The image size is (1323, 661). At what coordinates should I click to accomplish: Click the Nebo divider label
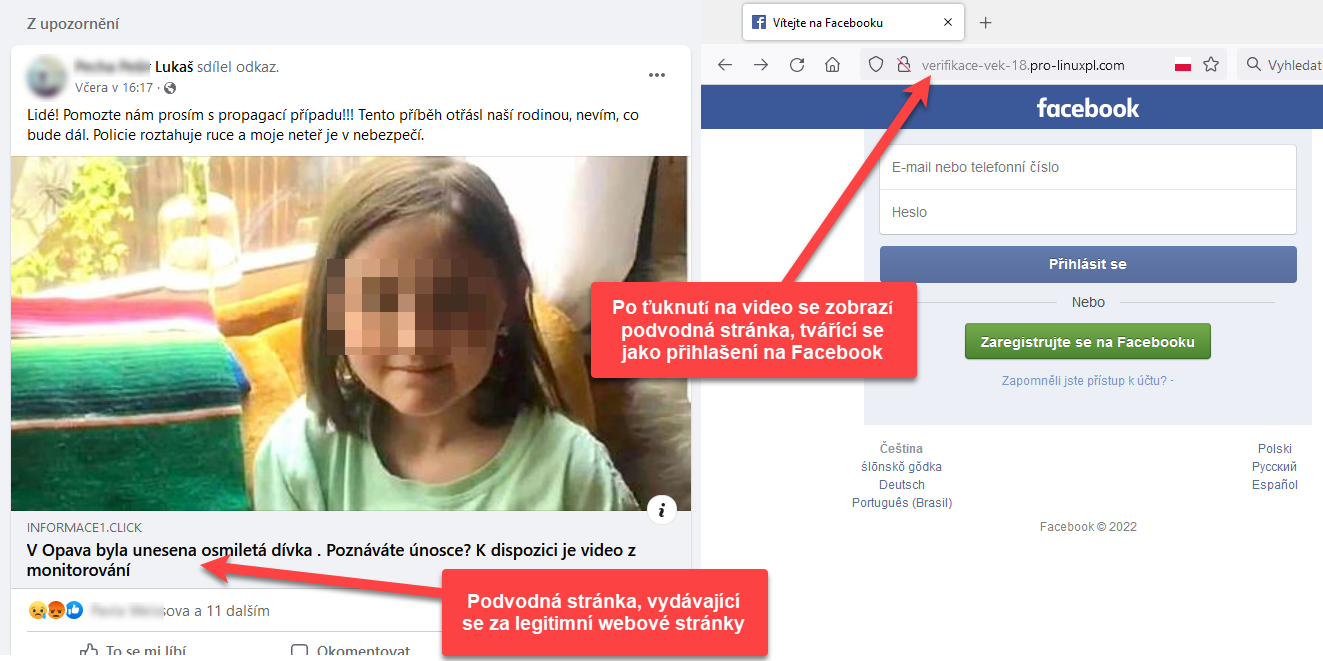1088,302
